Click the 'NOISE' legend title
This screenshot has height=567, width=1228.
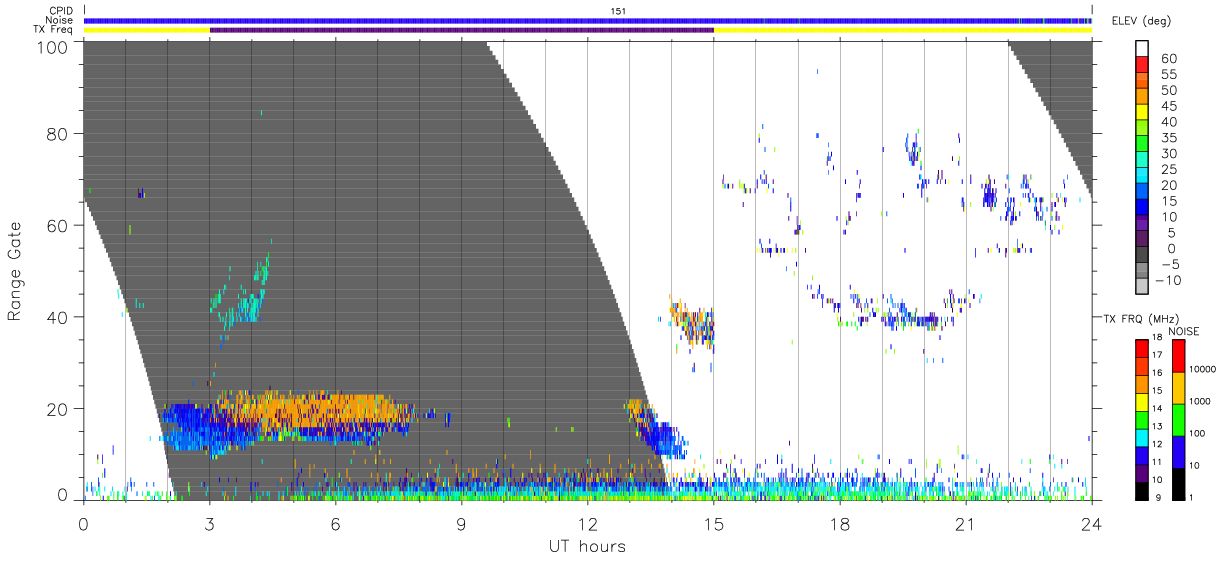[1184, 330]
